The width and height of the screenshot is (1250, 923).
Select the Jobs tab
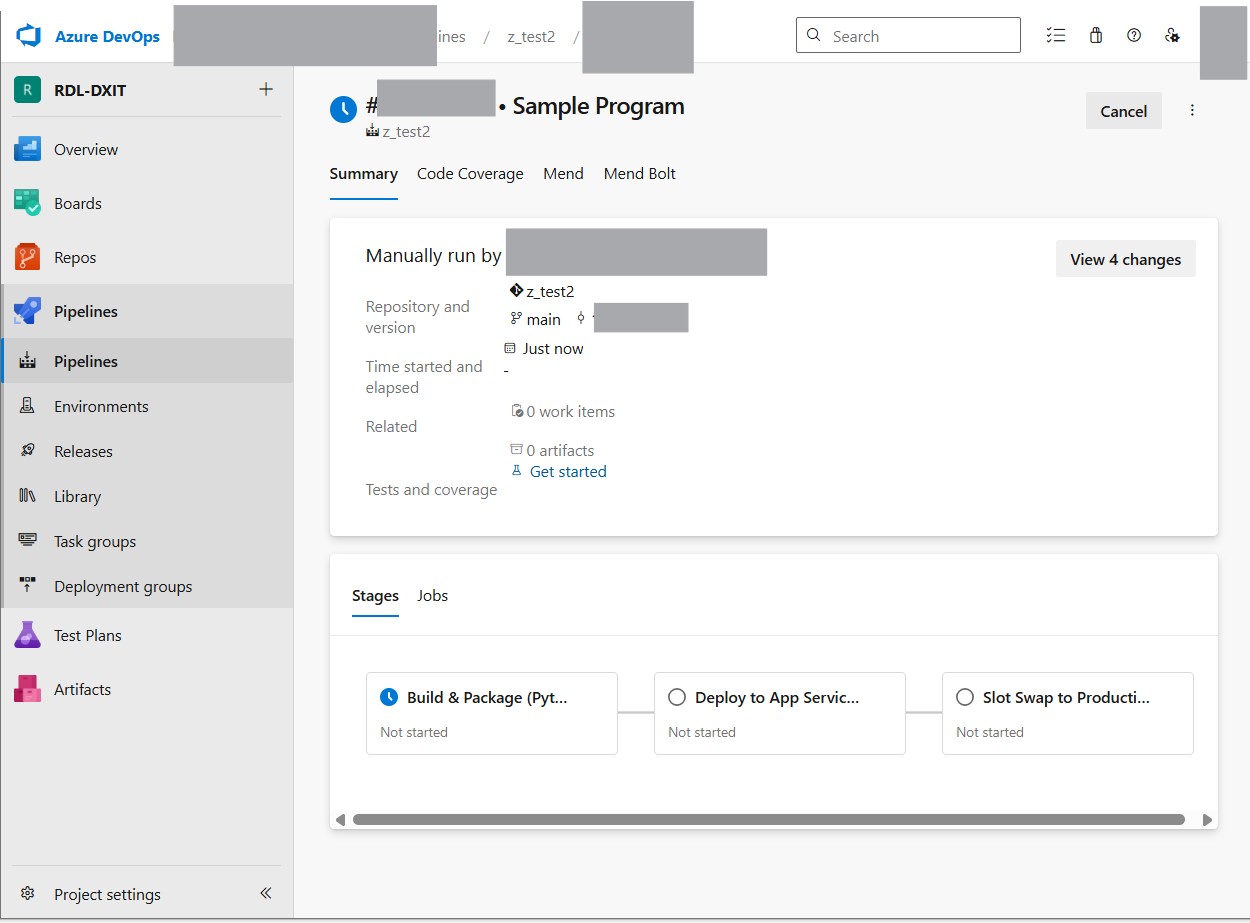tap(433, 596)
